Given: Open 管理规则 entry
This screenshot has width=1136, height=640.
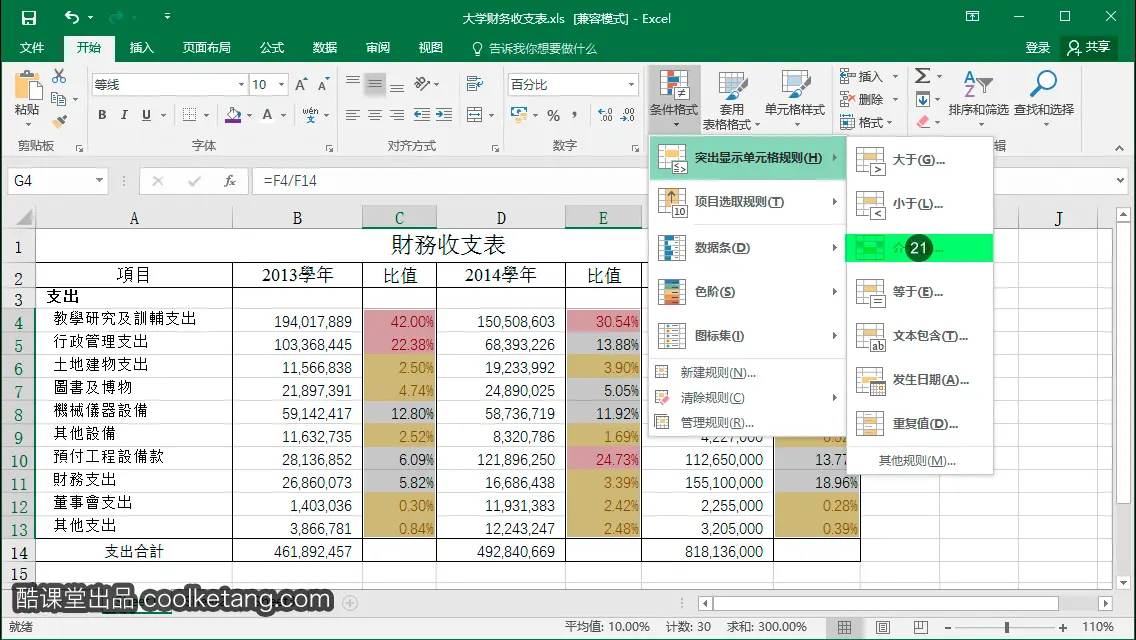Looking at the screenshot, I should pyautogui.click(x=747, y=423).
